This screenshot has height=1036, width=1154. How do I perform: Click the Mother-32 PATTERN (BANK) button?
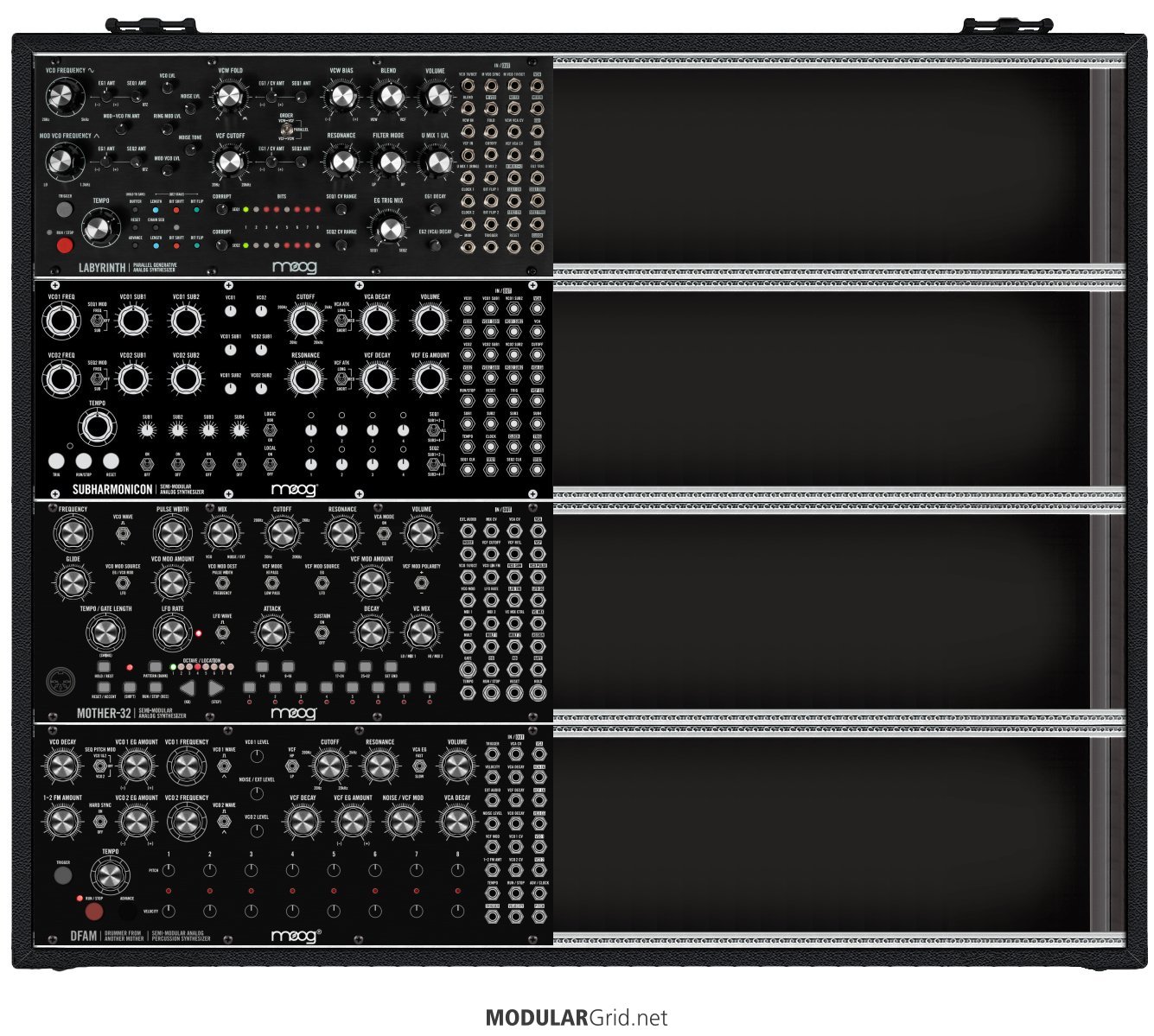coord(156,667)
